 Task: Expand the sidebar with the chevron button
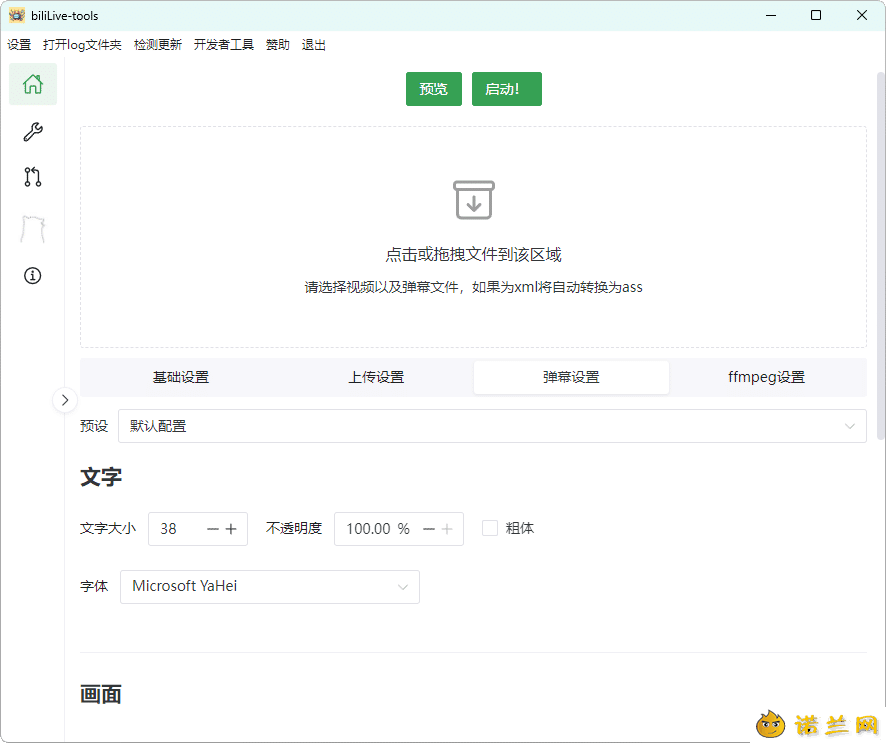click(65, 400)
